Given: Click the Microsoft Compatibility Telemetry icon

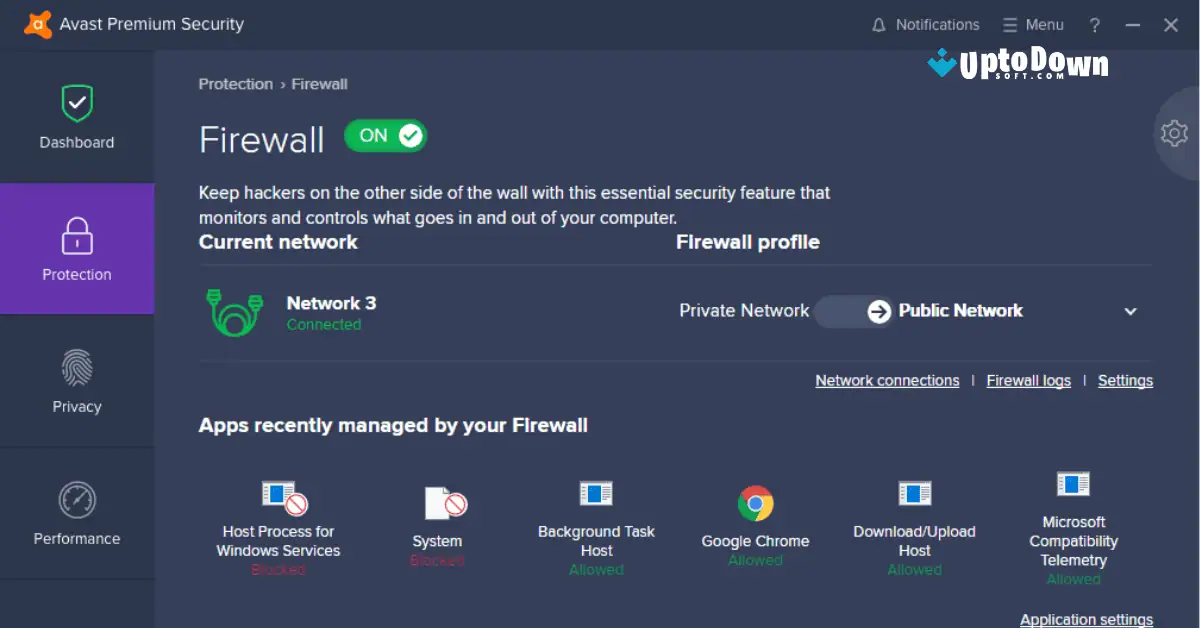Looking at the screenshot, I should pyautogui.click(x=1073, y=483).
